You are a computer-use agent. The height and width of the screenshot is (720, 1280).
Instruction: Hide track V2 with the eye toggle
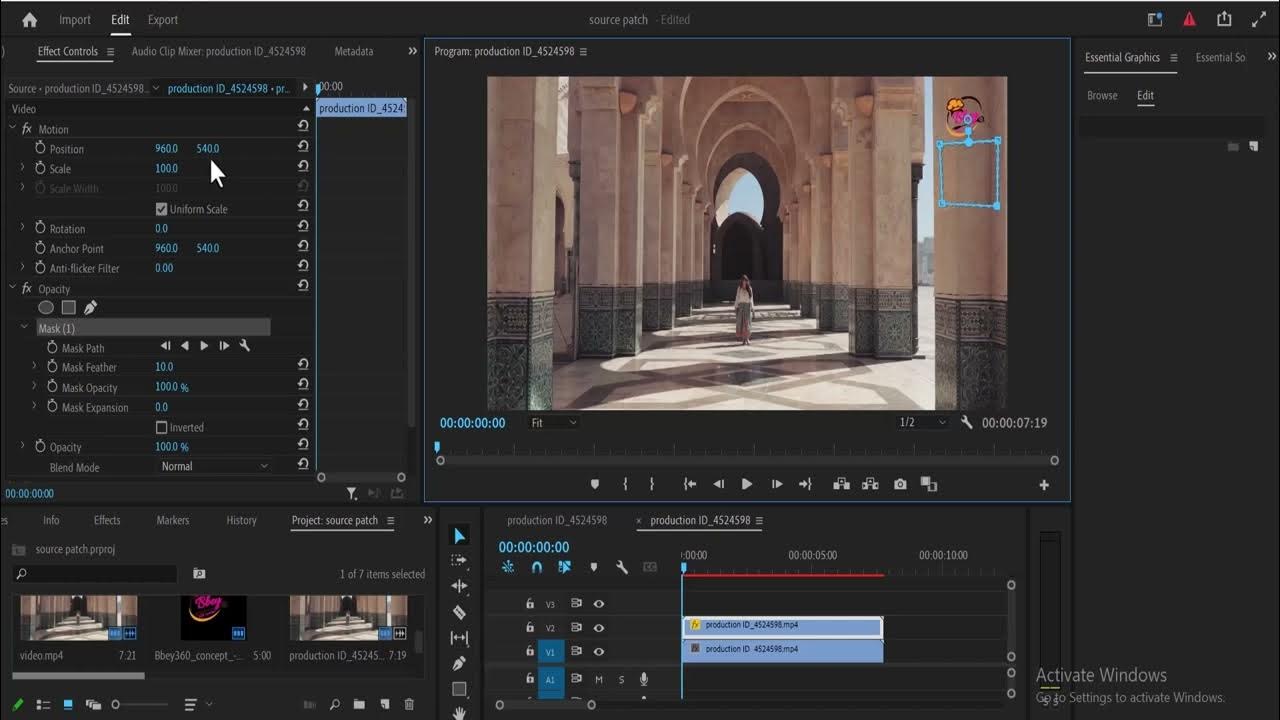point(599,628)
